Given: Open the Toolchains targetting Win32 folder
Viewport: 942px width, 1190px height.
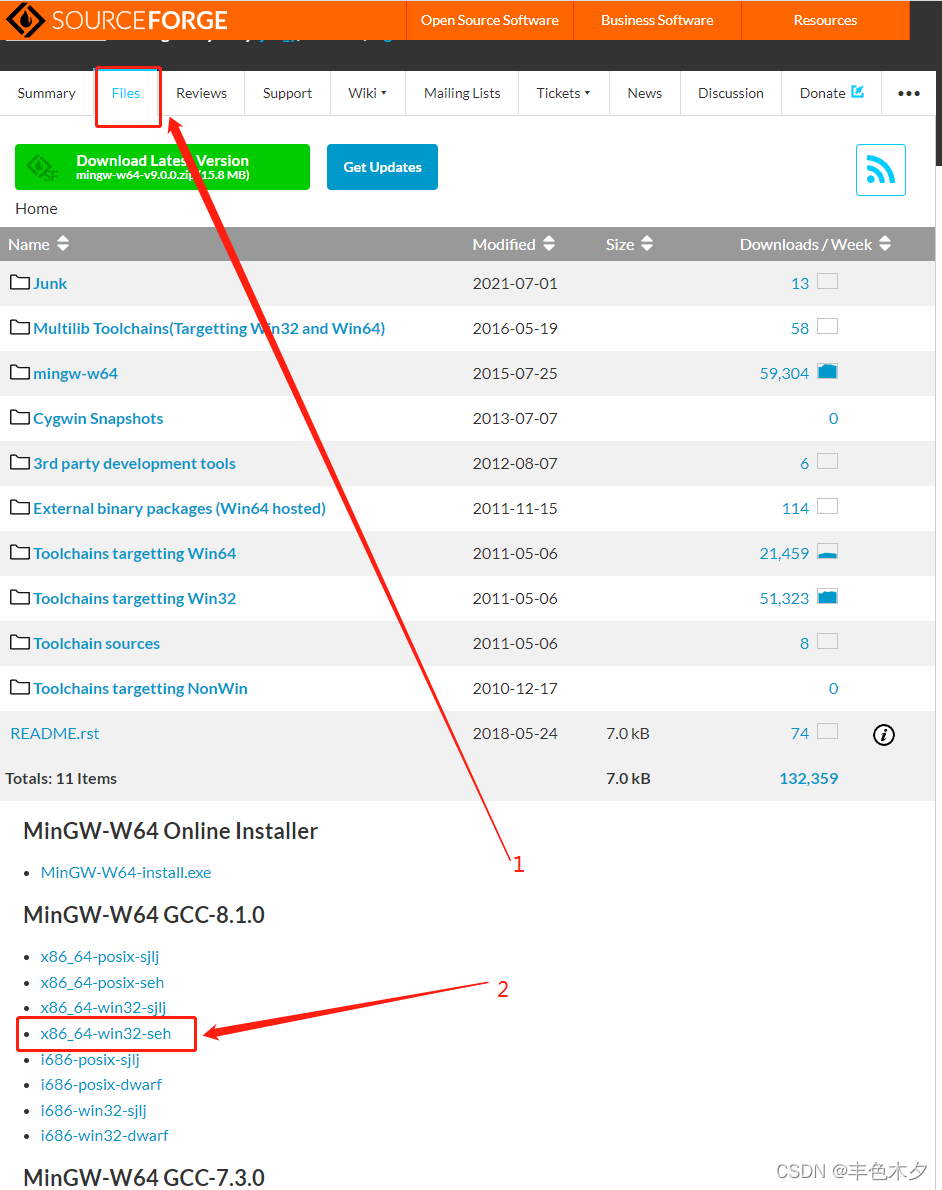Looking at the screenshot, I should coord(134,598).
